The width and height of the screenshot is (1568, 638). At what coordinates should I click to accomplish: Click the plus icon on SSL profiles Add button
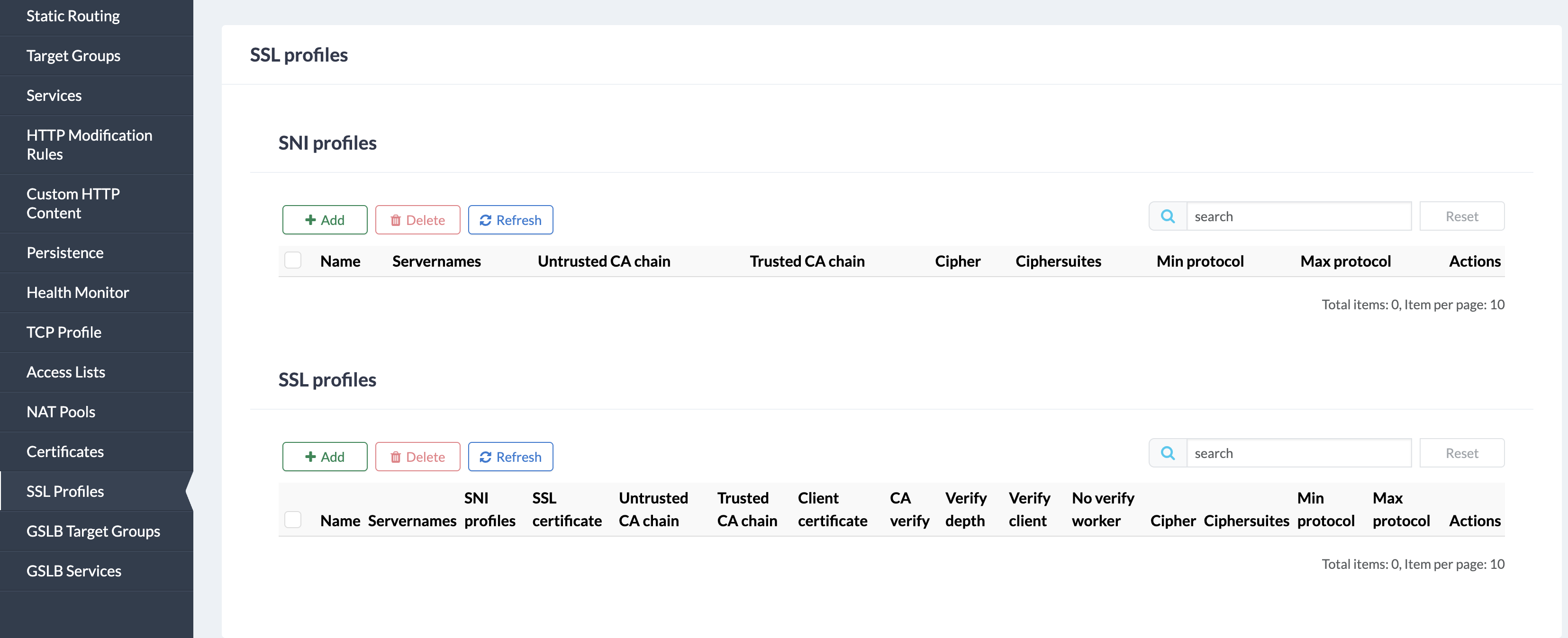click(x=311, y=456)
